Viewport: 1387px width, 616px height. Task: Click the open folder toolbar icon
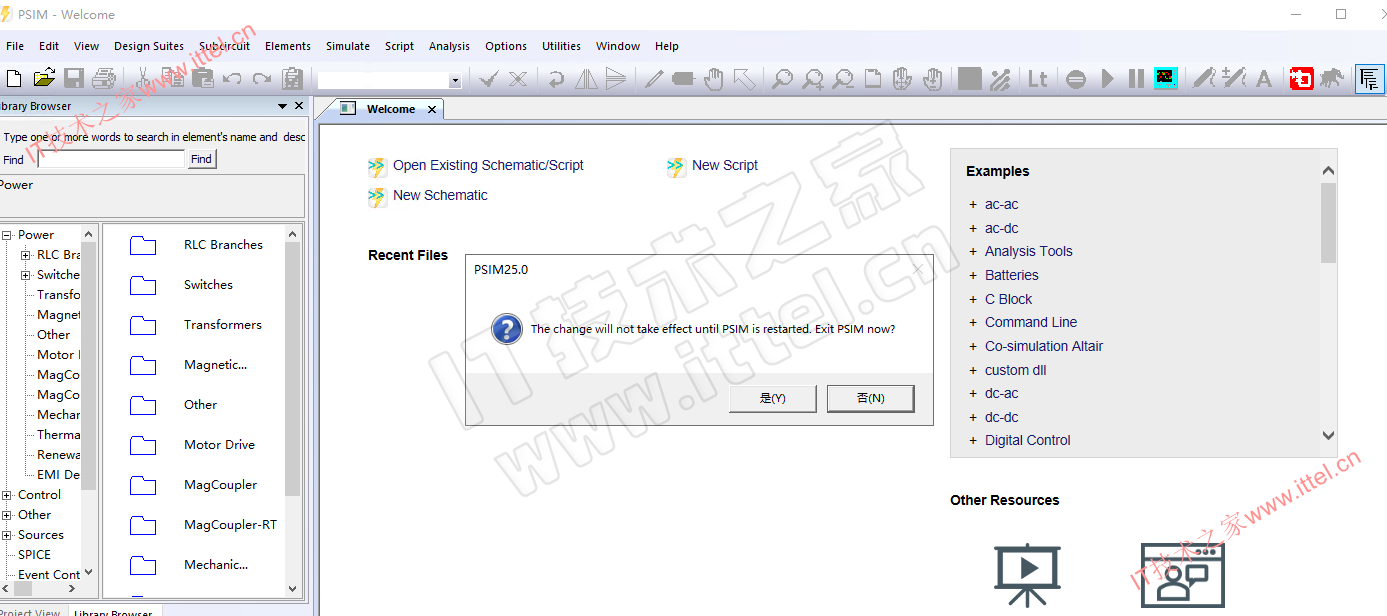point(44,78)
